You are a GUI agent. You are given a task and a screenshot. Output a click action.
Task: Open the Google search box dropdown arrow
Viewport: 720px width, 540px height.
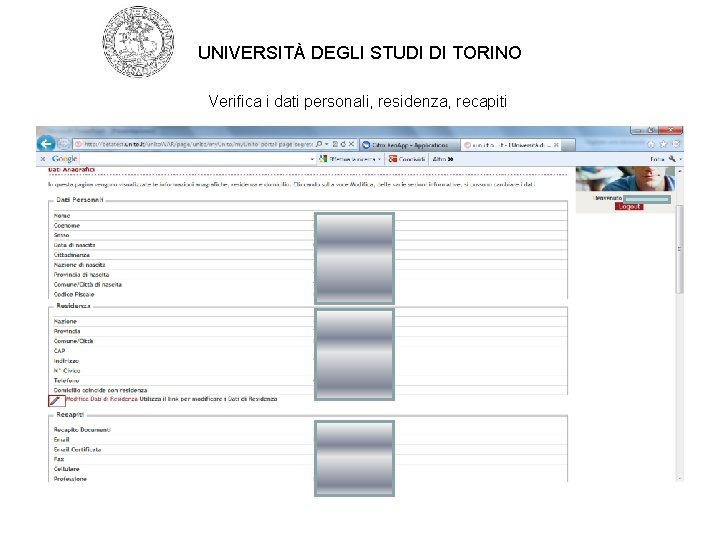312,159
